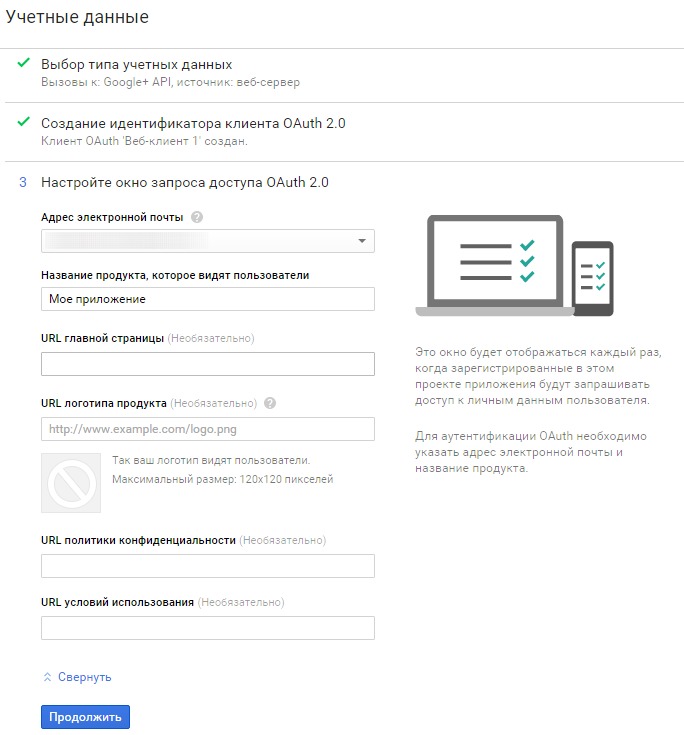Click the empty logo placeholder image

click(71, 483)
